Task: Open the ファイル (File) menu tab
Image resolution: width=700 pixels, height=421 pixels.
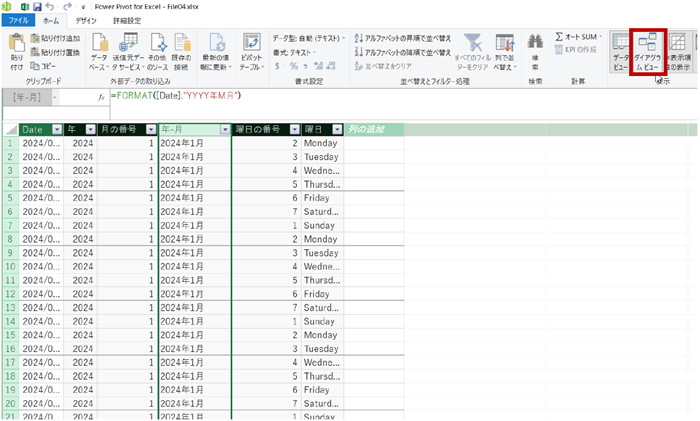Action: [18, 19]
